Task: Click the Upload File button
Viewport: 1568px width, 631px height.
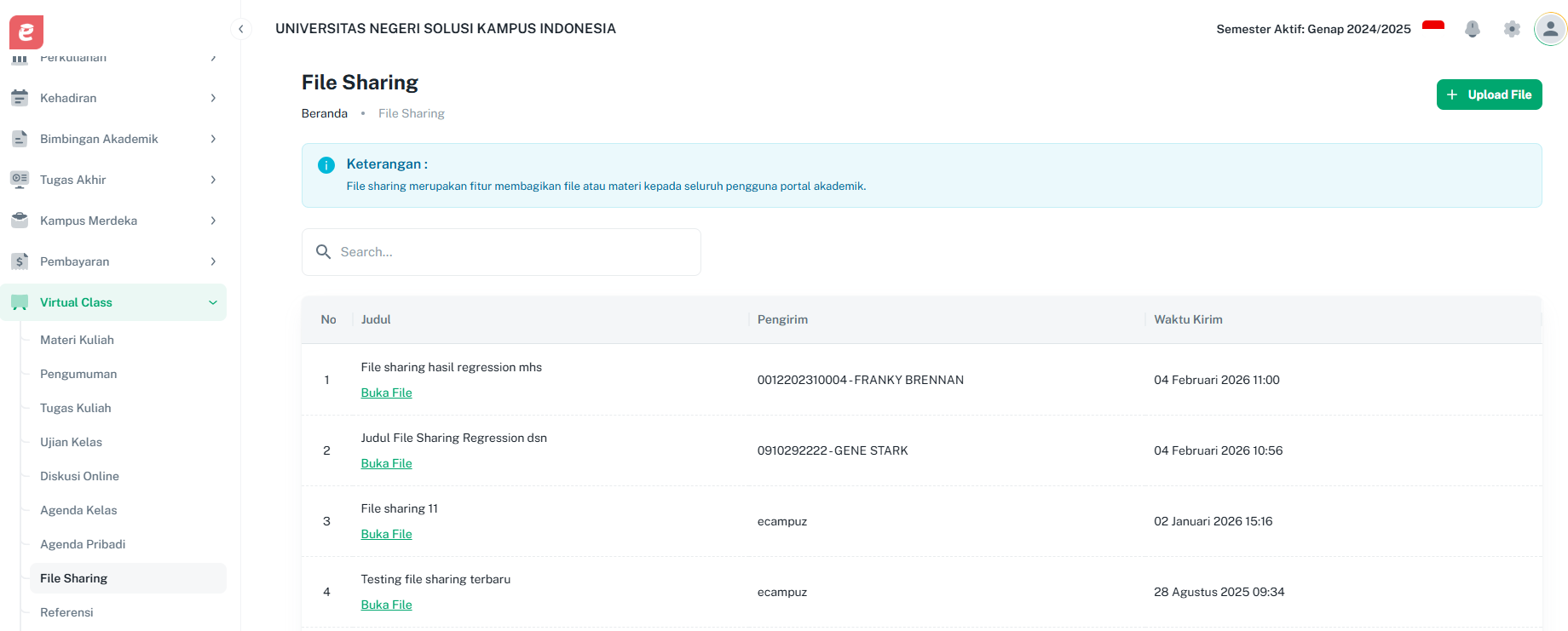Action: pyautogui.click(x=1489, y=95)
